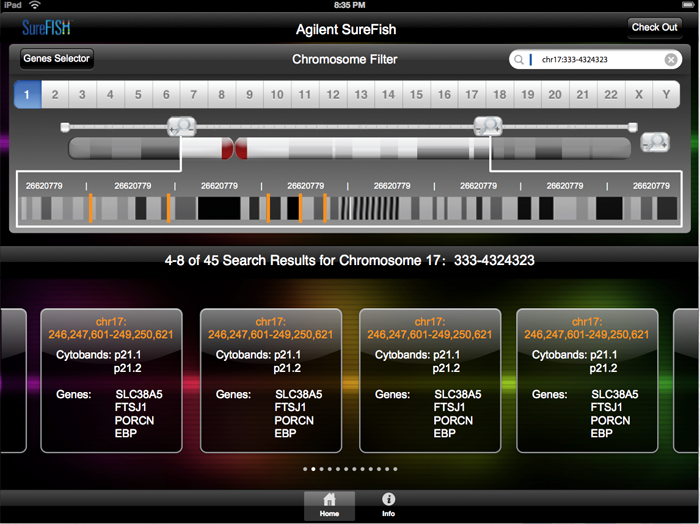Select chromosome 17 tab
Image resolution: width=700 pixels, height=524 pixels.
tap(472, 95)
